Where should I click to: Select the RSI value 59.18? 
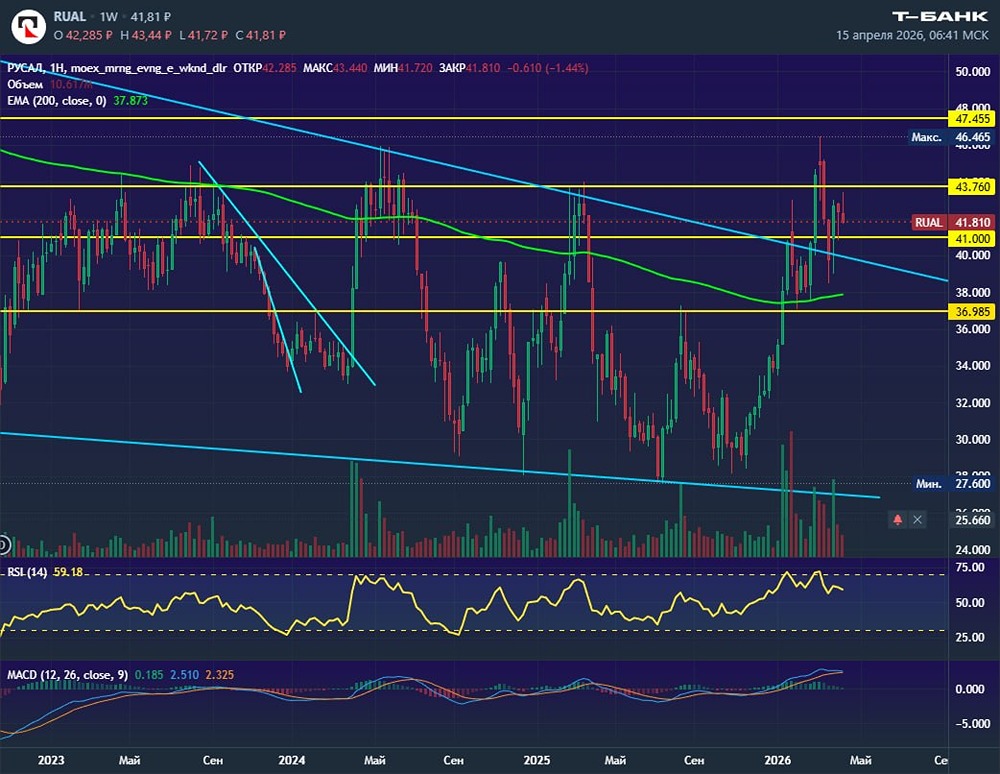68,572
